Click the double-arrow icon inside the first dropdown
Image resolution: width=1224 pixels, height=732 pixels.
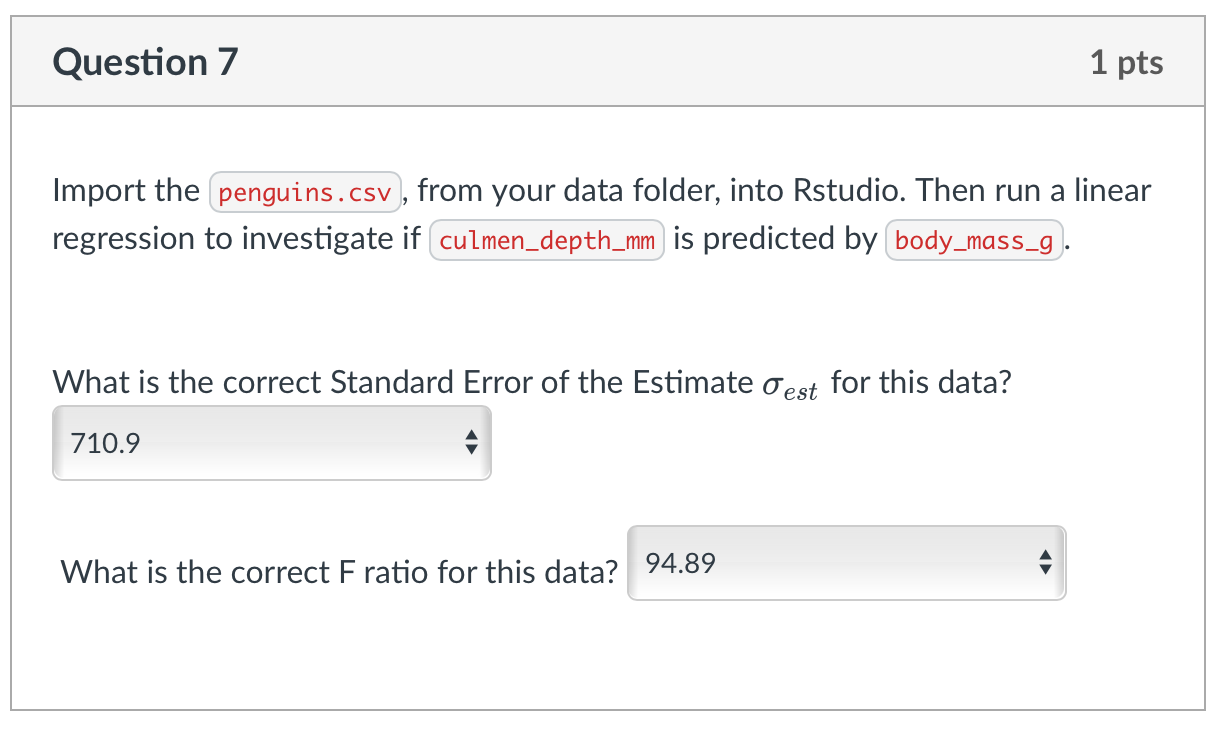point(472,443)
